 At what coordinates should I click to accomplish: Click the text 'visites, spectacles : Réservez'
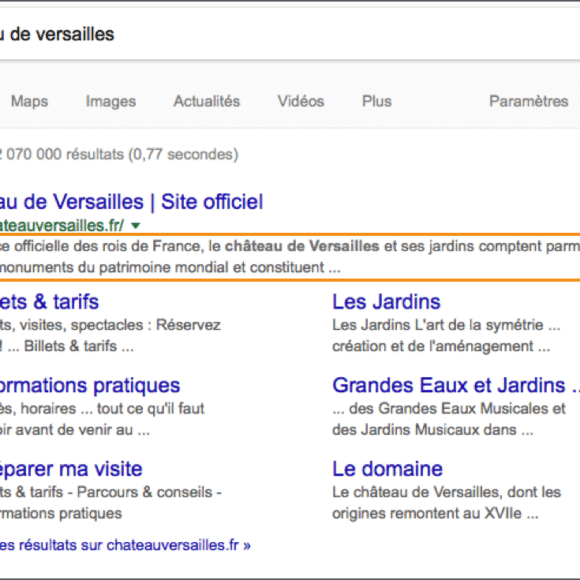(120, 325)
